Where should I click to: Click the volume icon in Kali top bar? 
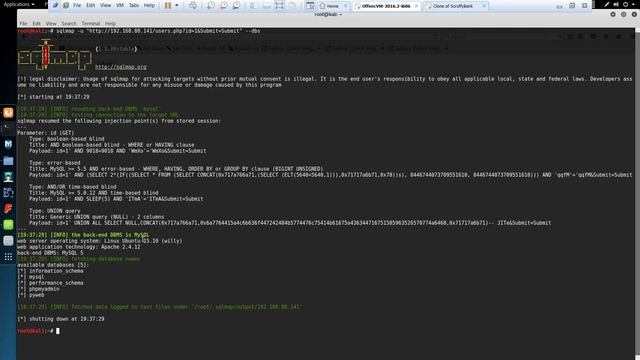(x=616, y=4)
